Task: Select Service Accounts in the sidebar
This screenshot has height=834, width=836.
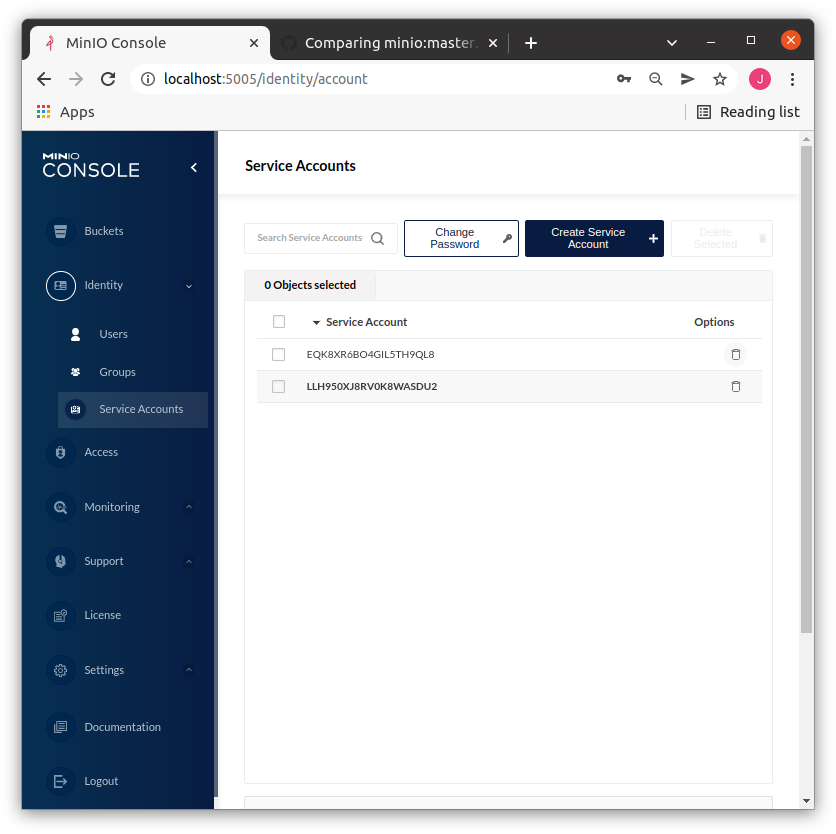Action: (132, 410)
